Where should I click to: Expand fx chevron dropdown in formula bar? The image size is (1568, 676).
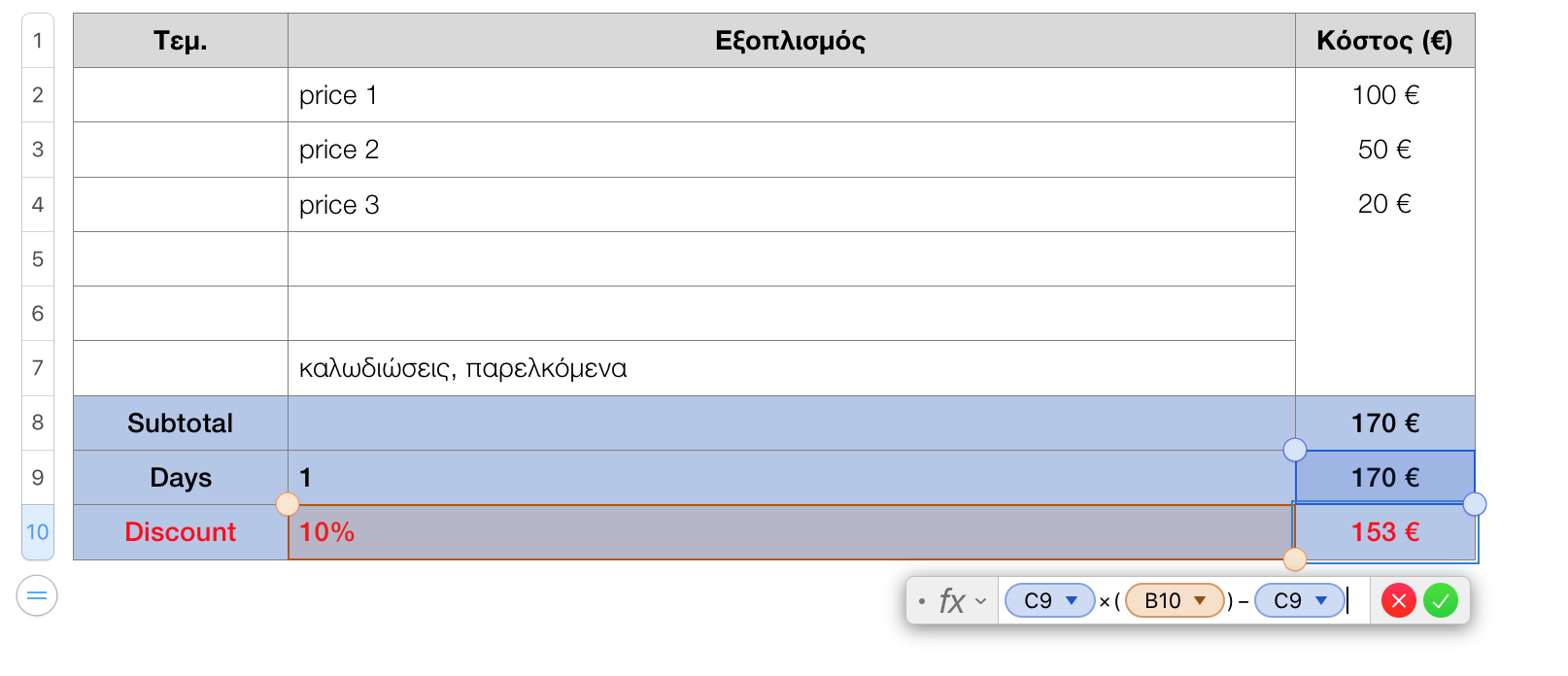coord(980,601)
